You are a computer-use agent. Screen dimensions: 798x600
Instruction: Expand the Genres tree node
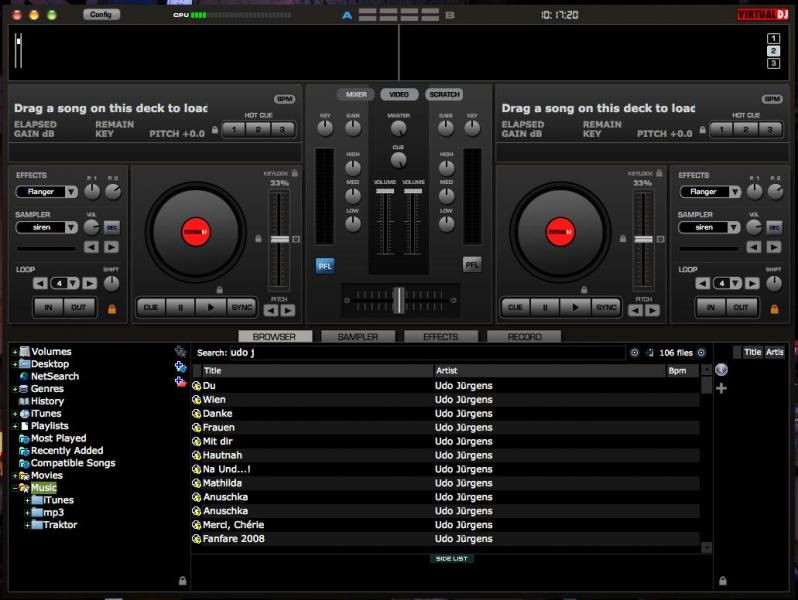(15, 389)
